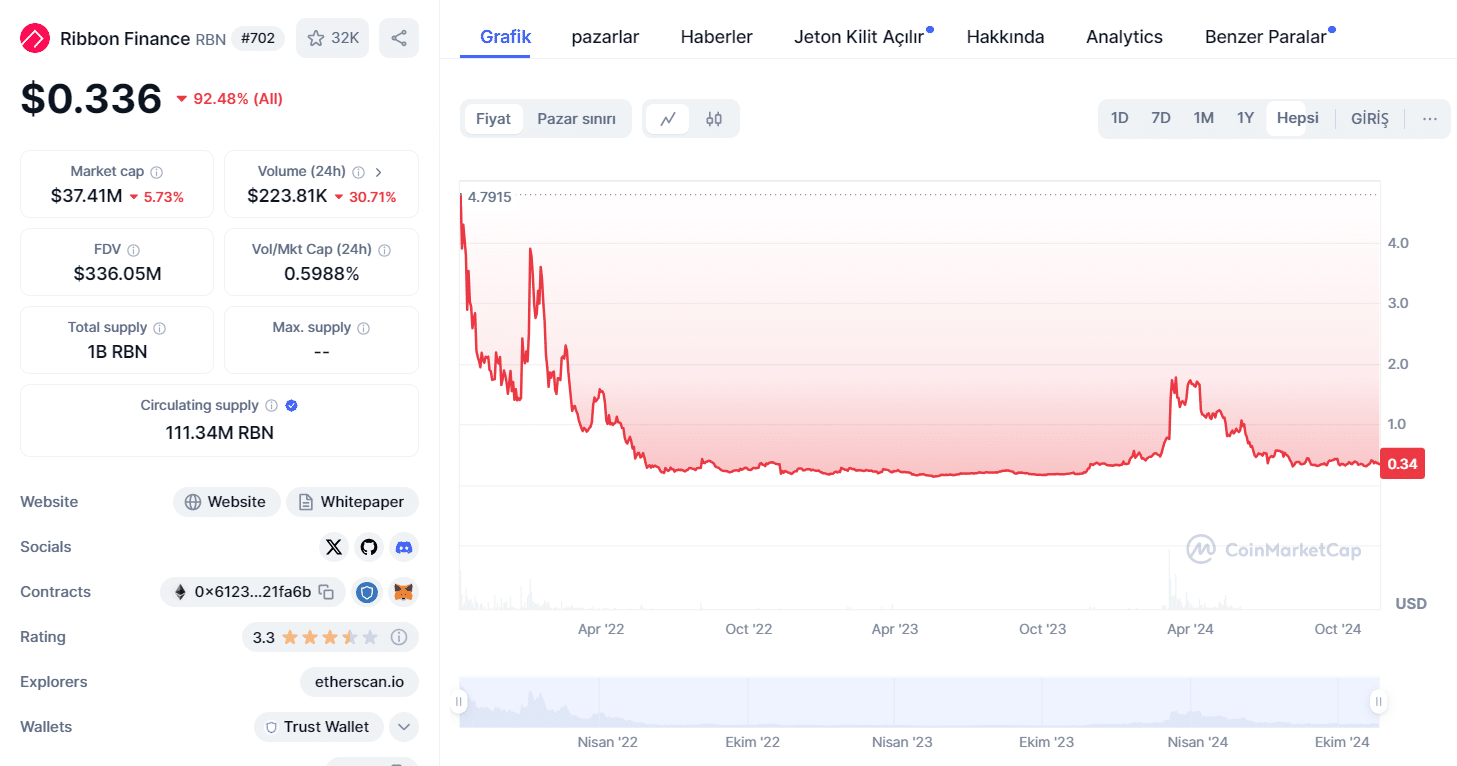
Task: Open the pazarlar tab
Action: 605,37
